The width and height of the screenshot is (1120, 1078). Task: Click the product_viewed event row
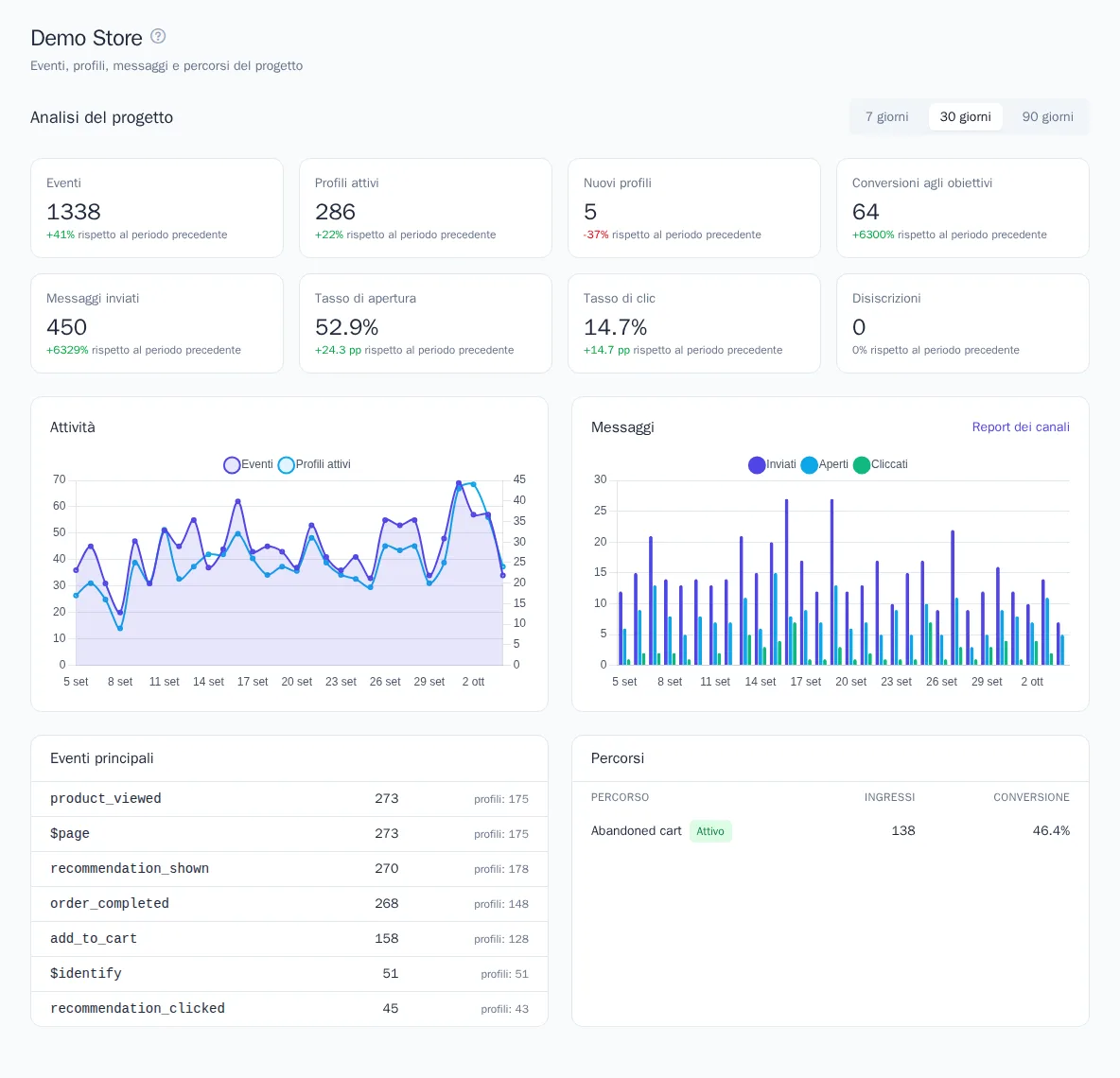click(x=289, y=799)
